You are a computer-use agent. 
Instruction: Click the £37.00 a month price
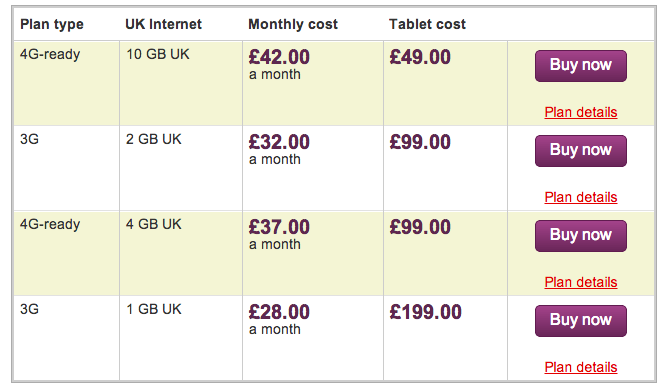279,234
